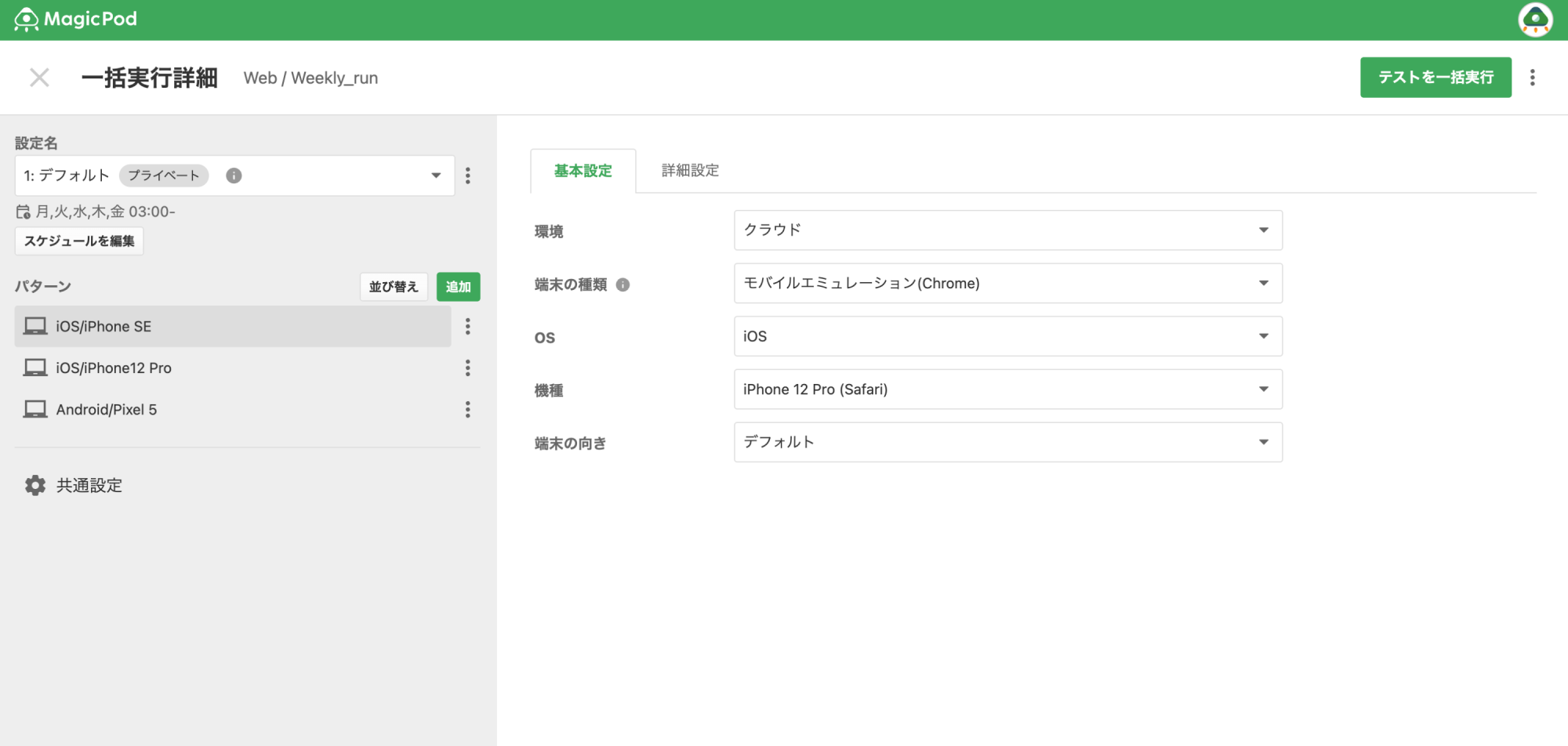Screen dimensions: 1568x746
Task: Click the info icon next to 端末の種類
Action: click(622, 284)
